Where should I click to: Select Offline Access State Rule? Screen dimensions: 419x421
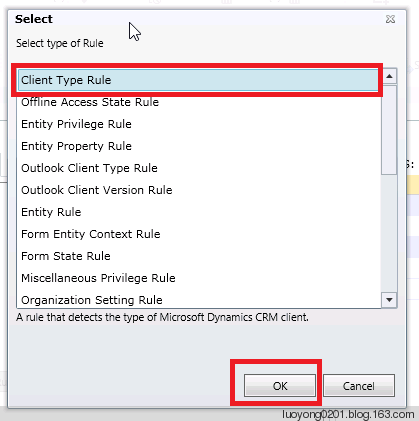pos(199,102)
